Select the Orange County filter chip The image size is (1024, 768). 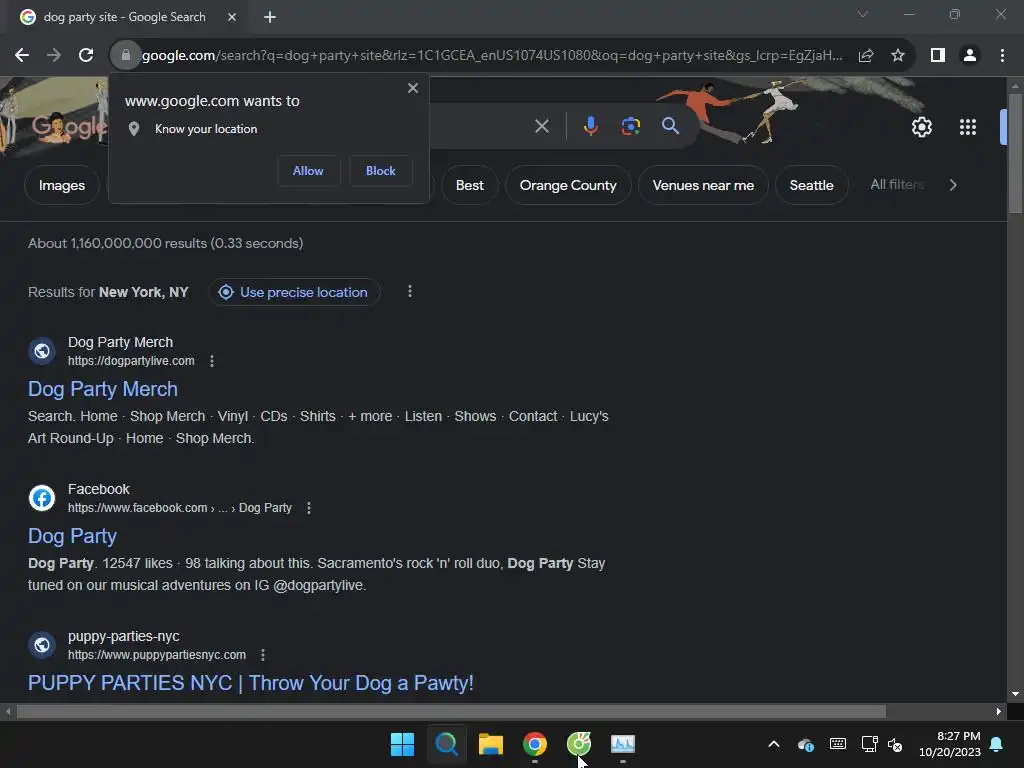[568, 185]
